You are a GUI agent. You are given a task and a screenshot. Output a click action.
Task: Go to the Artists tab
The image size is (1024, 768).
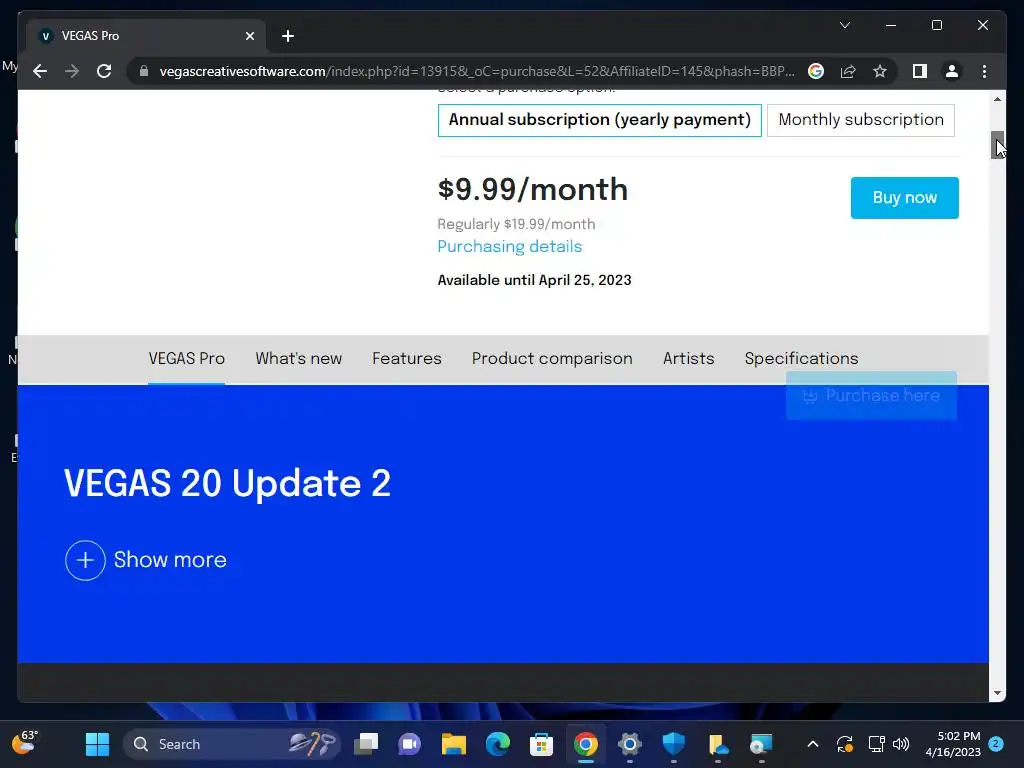(688, 359)
